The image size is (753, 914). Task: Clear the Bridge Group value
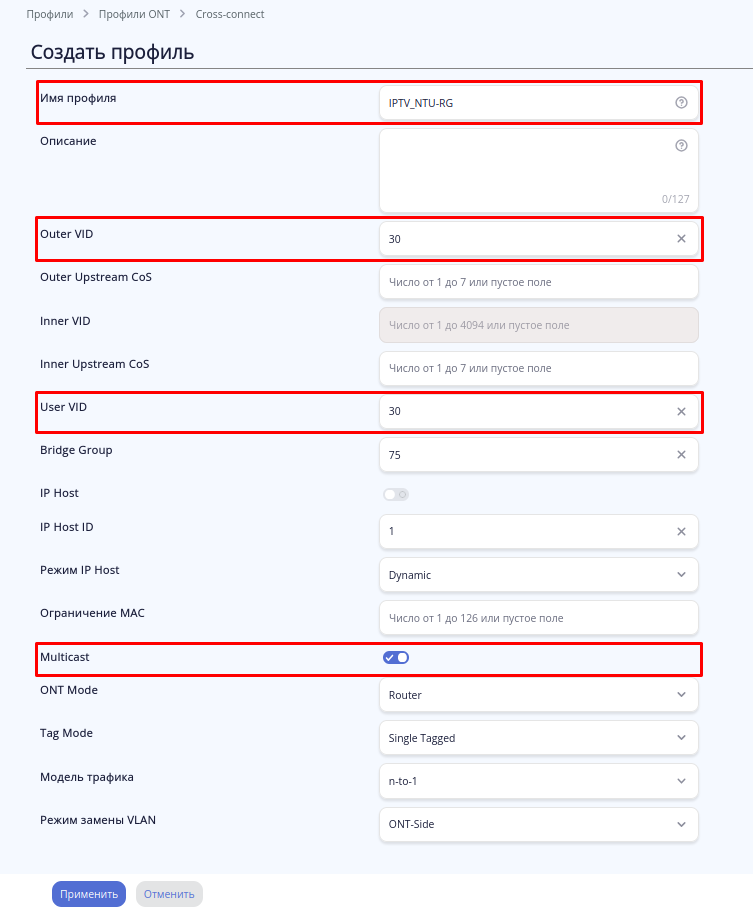point(681,454)
